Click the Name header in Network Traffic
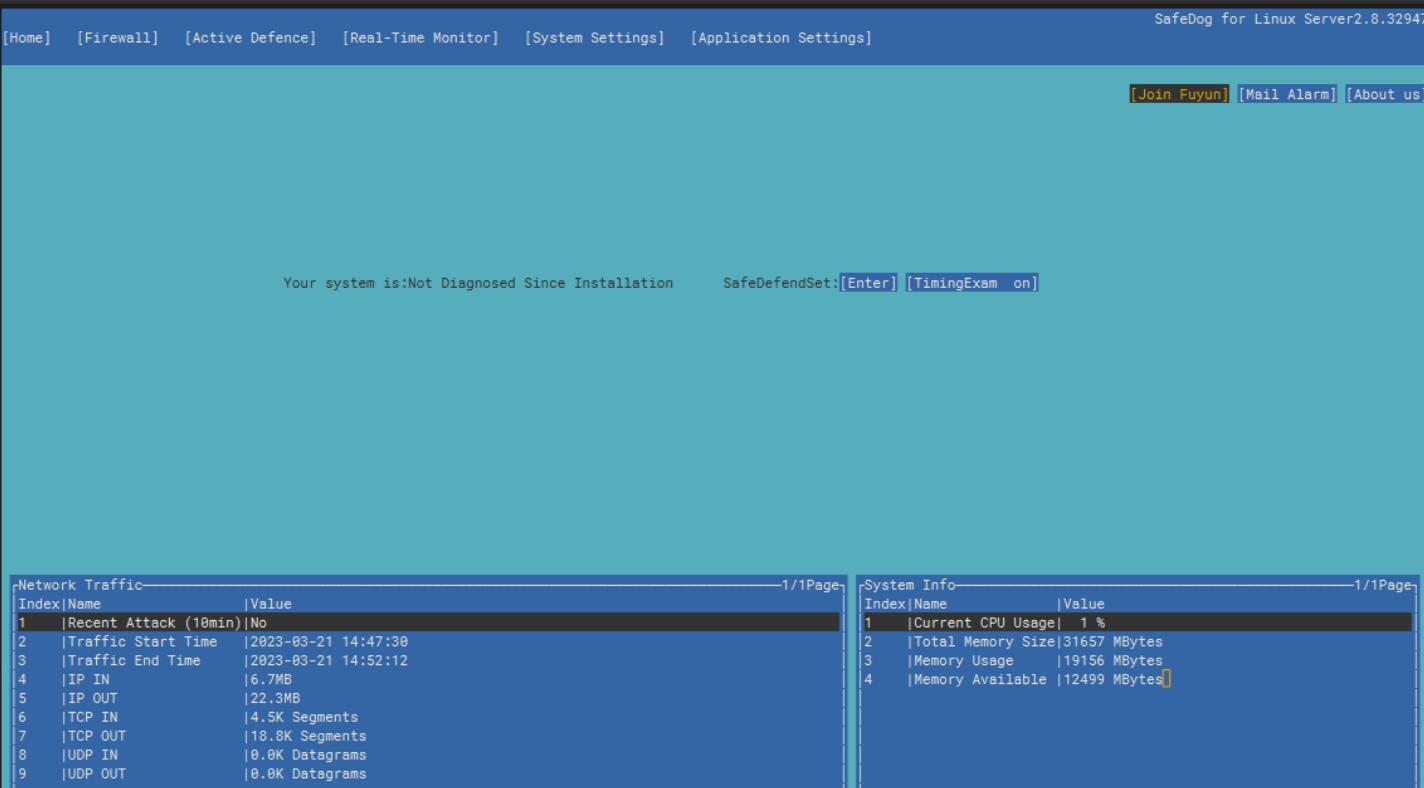Viewport: 1424px width, 788px height. click(84, 604)
